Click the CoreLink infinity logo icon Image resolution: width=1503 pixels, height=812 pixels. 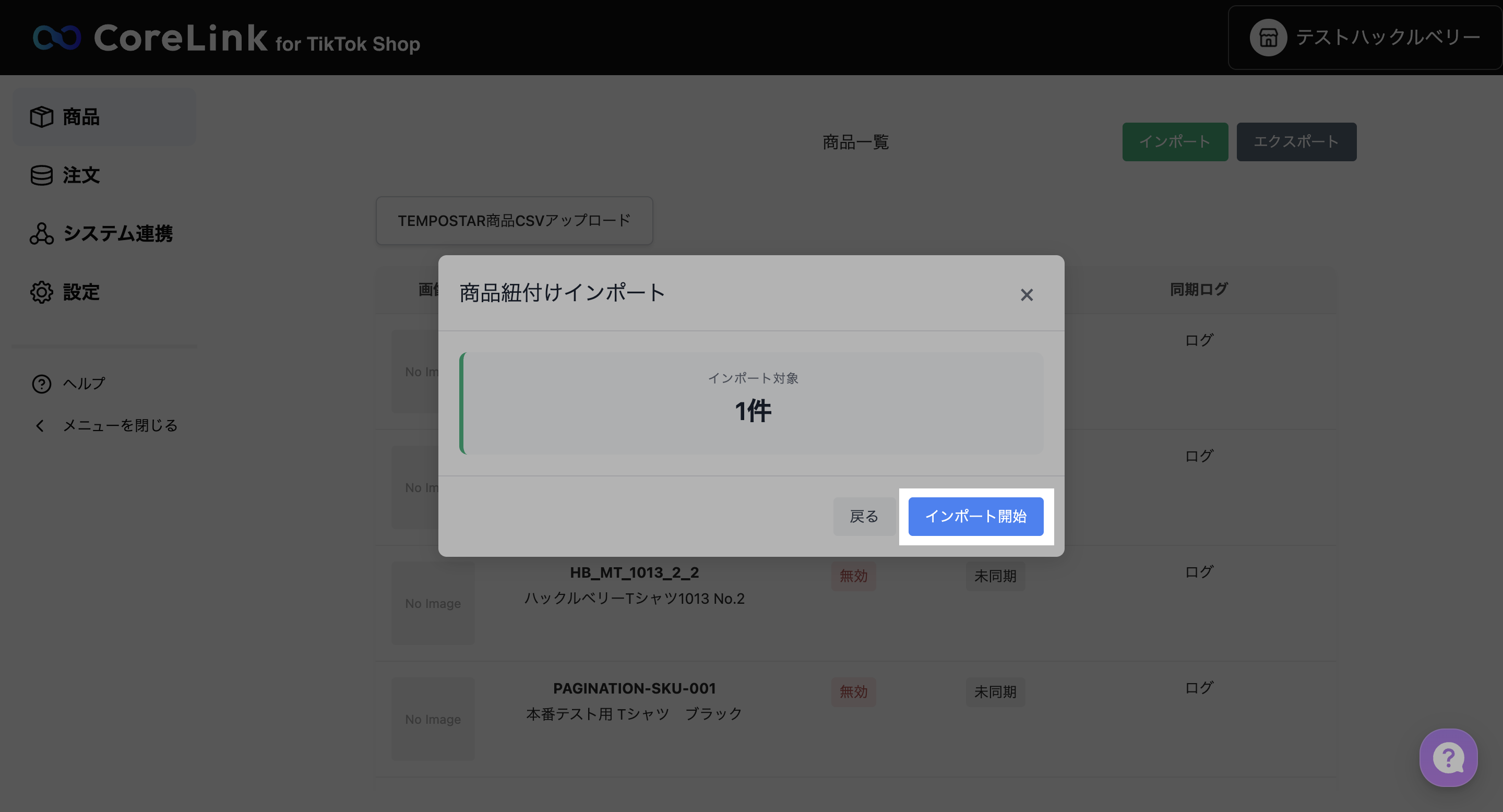pos(56,38)
